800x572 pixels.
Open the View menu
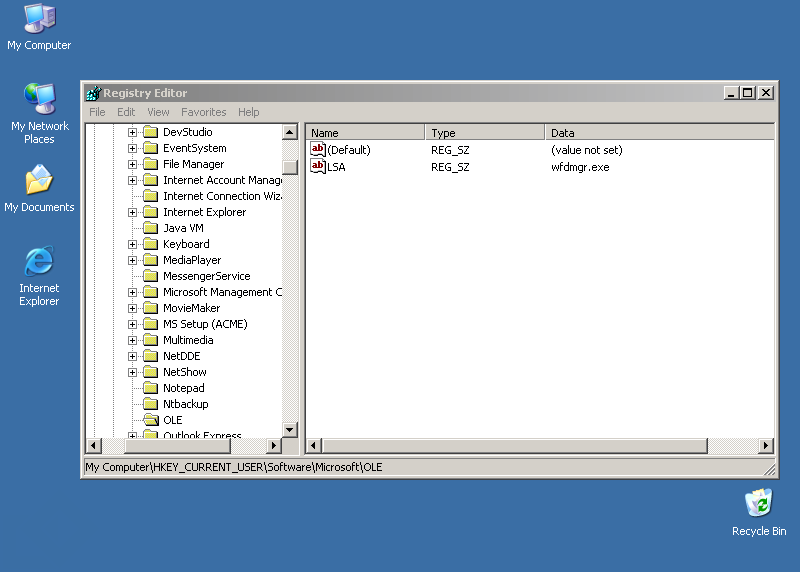tap(158, 112)
